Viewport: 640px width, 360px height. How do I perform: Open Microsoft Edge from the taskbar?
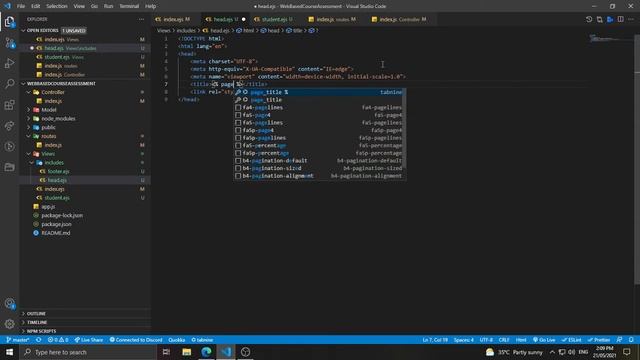pos(206,352)
